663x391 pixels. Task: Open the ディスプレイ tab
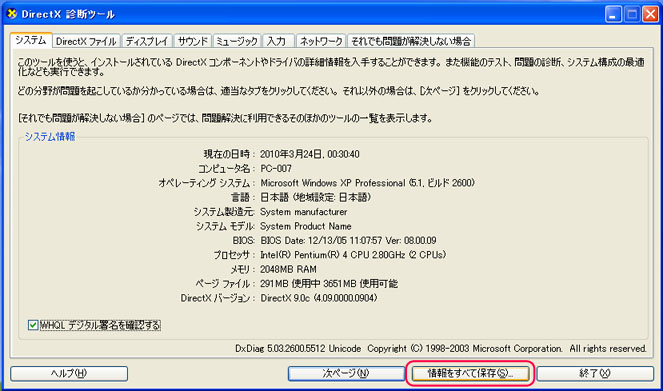tap(147, 41)
